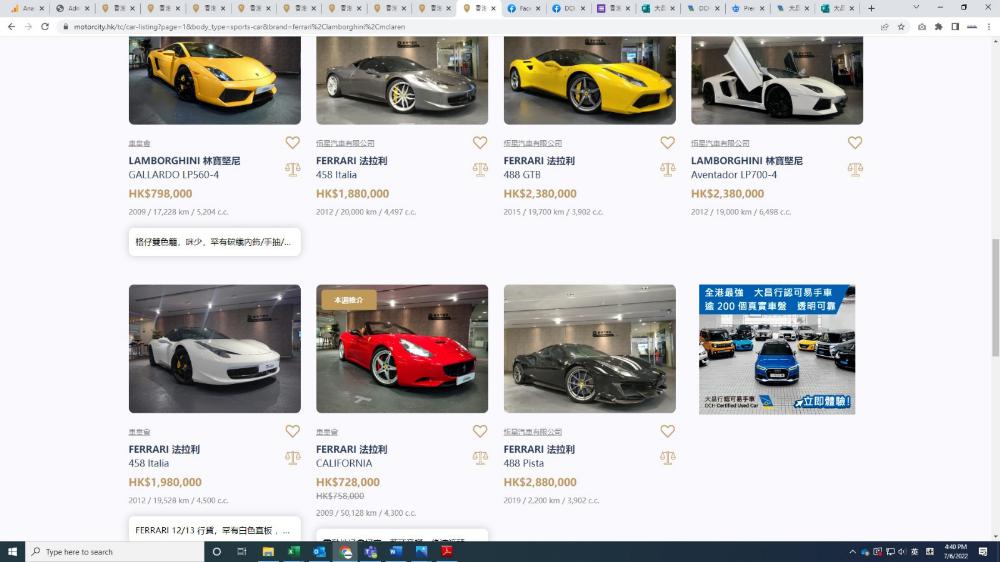Click the struck-through HK$758,000 original price
The width and height of the screenshot is (1000, 562).
[340, 496]
